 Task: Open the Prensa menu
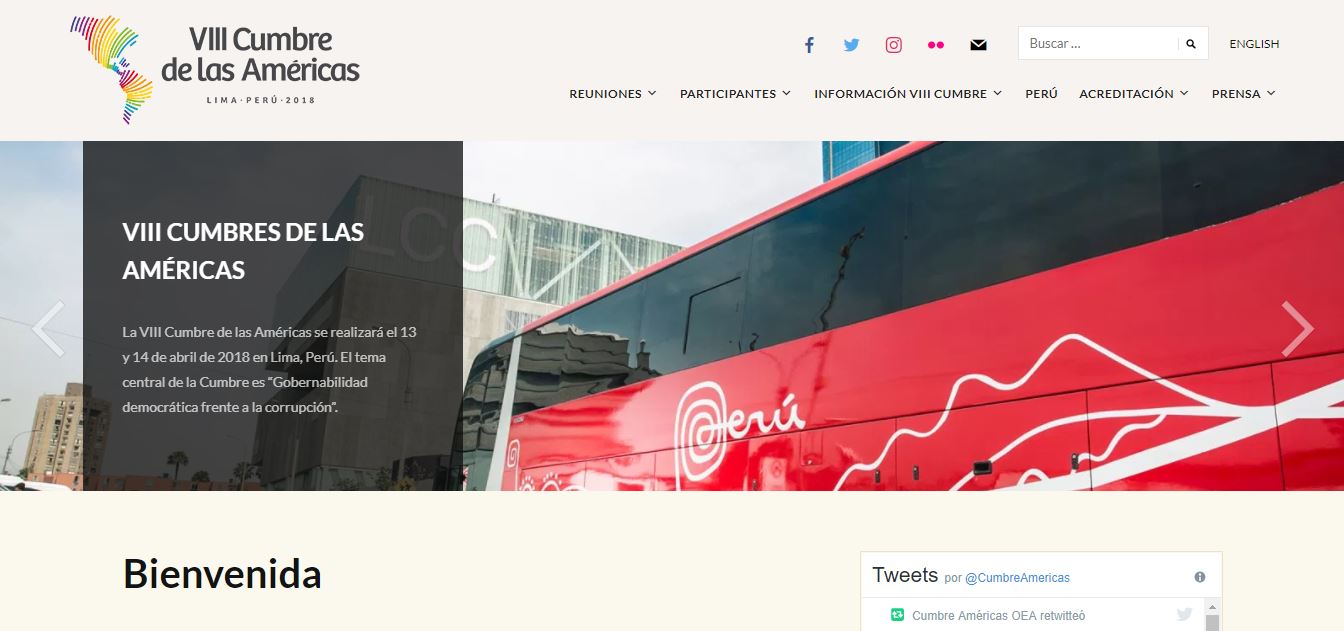coord(1244,94)
